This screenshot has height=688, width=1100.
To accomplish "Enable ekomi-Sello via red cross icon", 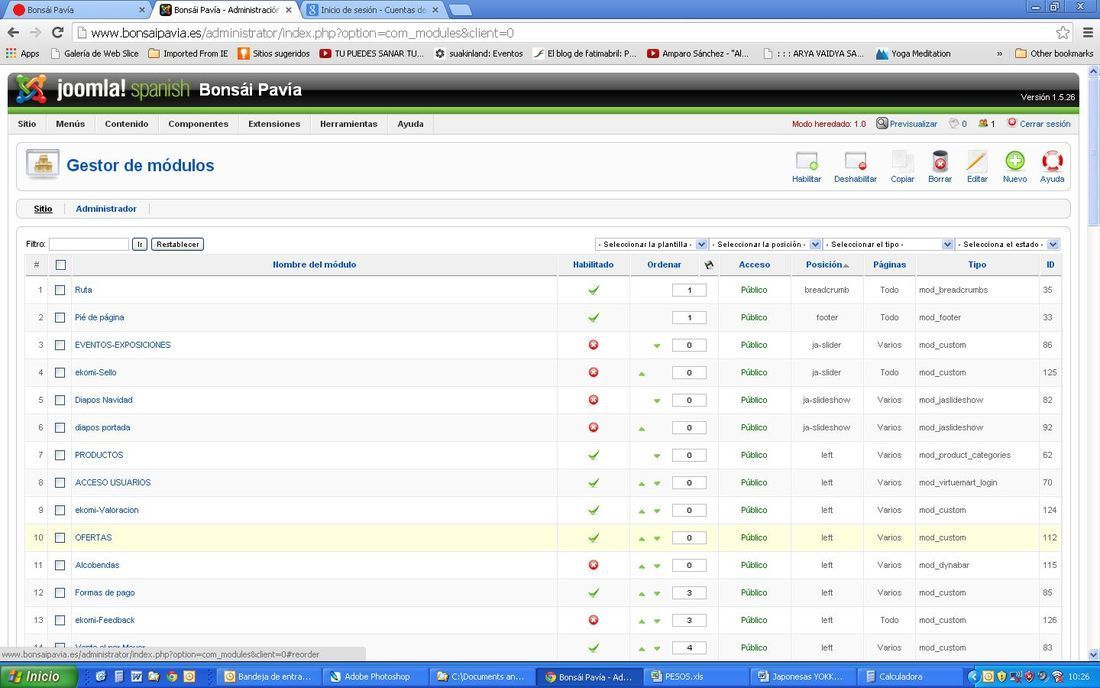I will point(593,372).
